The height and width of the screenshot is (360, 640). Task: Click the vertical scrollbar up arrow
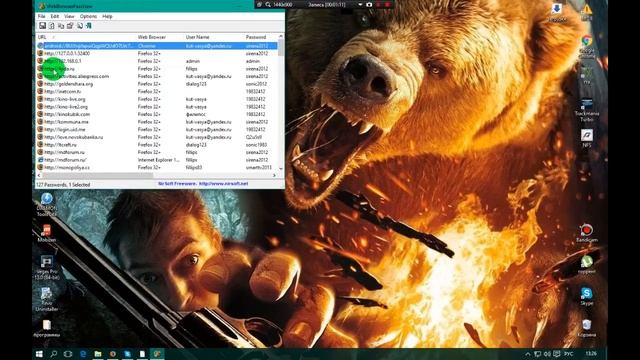pyautogui.click(x=281, y=37)
